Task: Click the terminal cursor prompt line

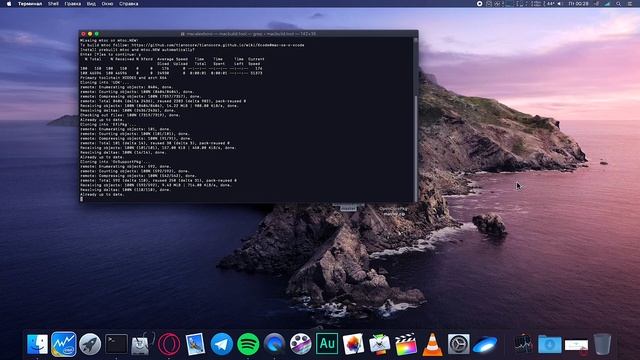Action: click(82, 199)
